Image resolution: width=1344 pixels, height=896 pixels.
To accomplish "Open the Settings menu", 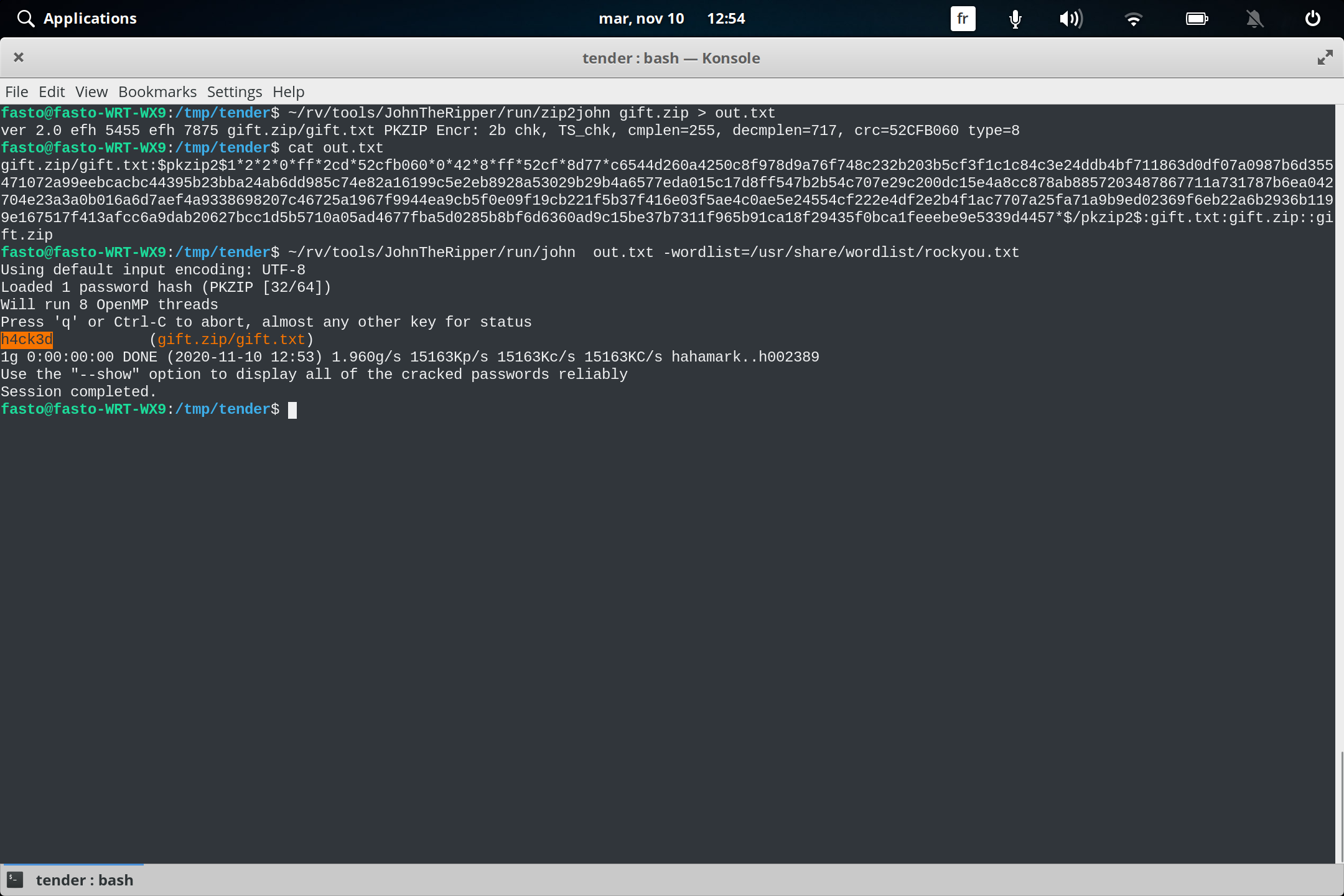I will point(233,91).
